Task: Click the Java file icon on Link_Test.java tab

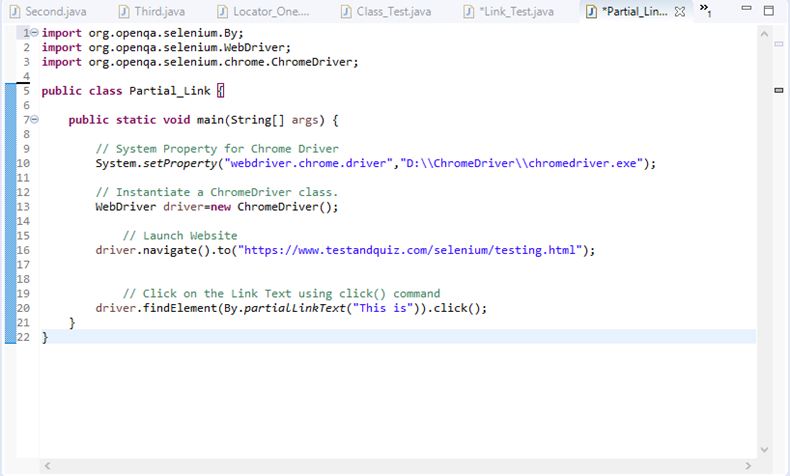Action: pyautogui.click(x=469, y=12)
